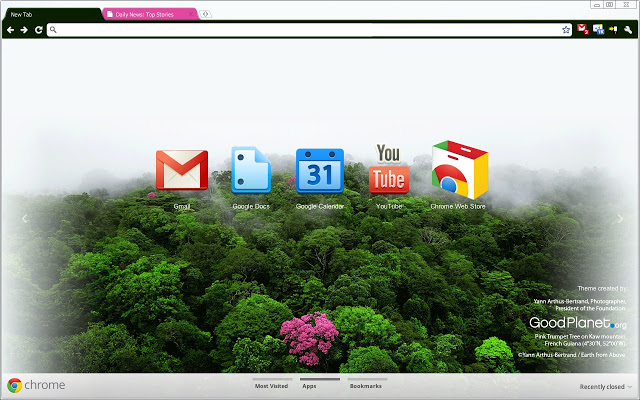Click the yellow arrow extension icon

(x=613, y=29)
